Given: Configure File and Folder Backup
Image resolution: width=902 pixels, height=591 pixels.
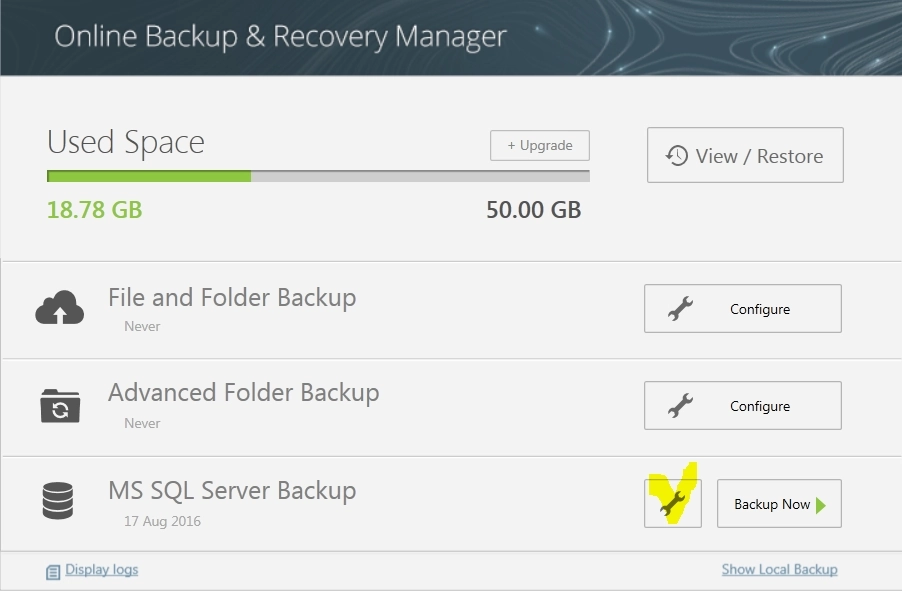Looking at the screenshot, I should (x=743, y=308).
